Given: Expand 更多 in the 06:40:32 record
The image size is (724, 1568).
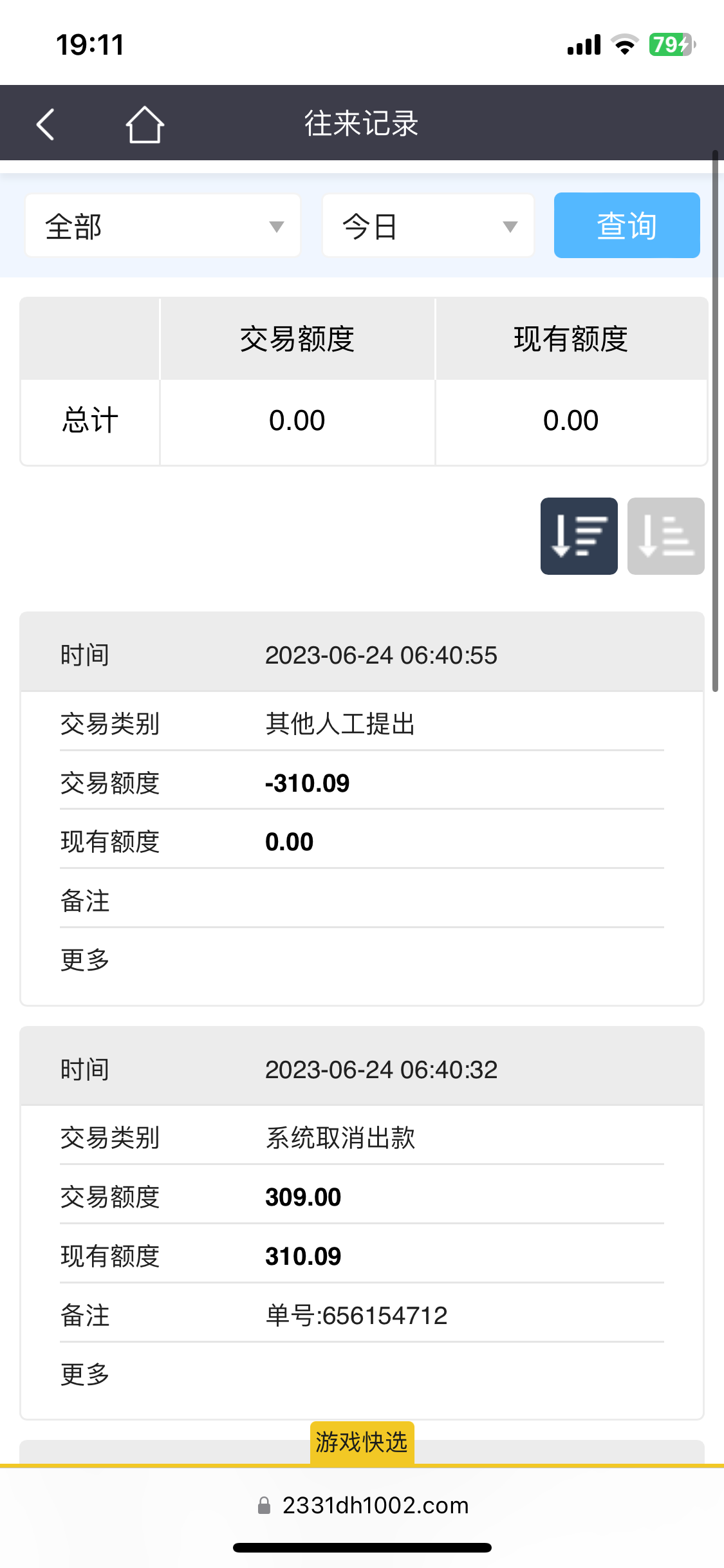Looking at the screenshot, I should (x=85, y=1374).
